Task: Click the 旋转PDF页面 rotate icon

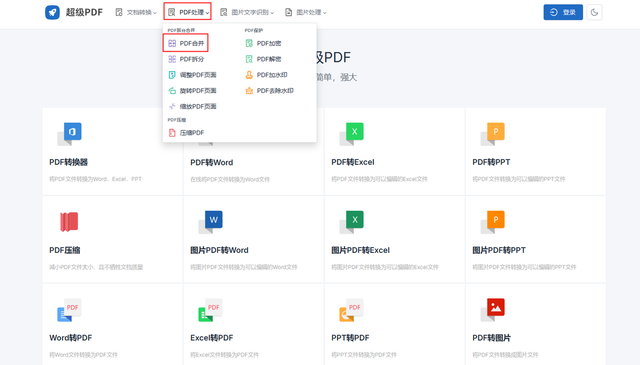Action: (172, 91)
